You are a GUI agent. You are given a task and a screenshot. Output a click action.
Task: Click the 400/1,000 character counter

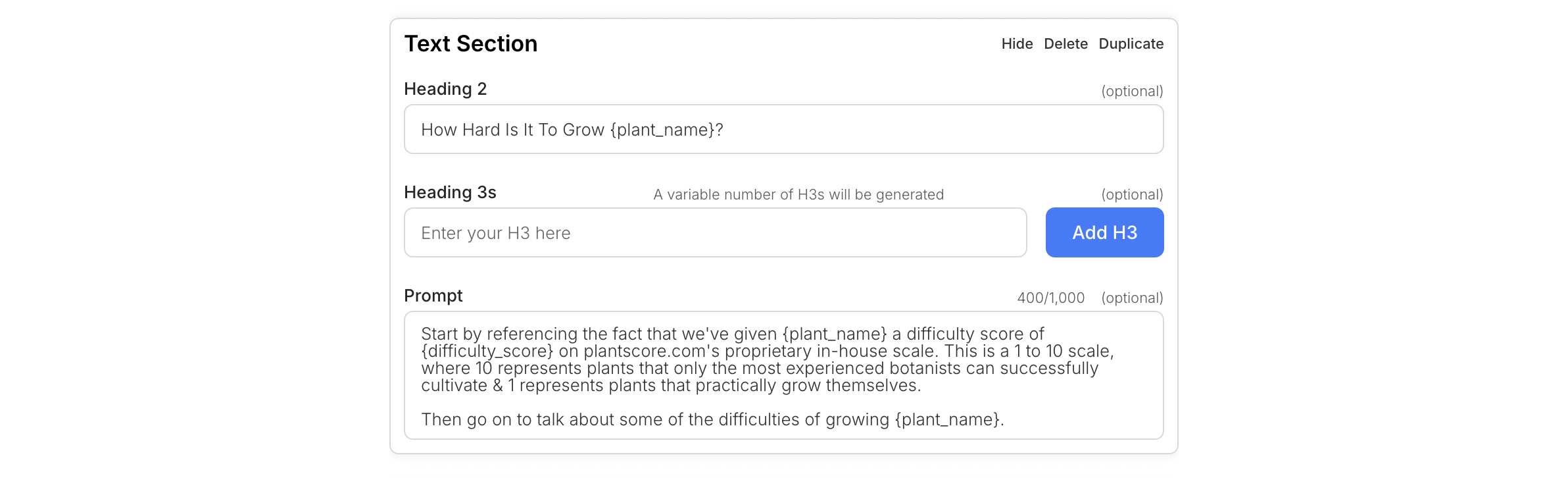point(1050,298)
